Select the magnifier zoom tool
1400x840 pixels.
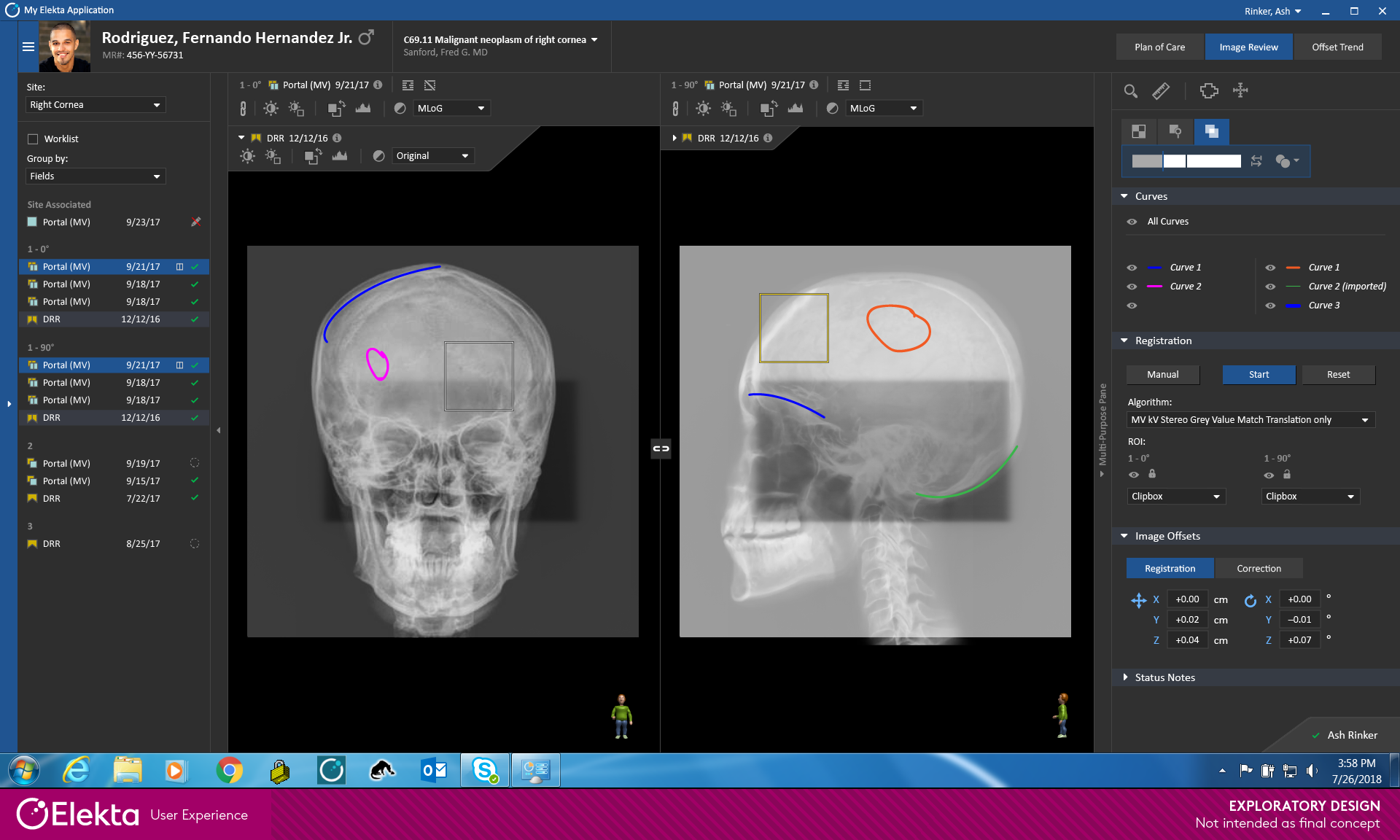(1130, 91)
